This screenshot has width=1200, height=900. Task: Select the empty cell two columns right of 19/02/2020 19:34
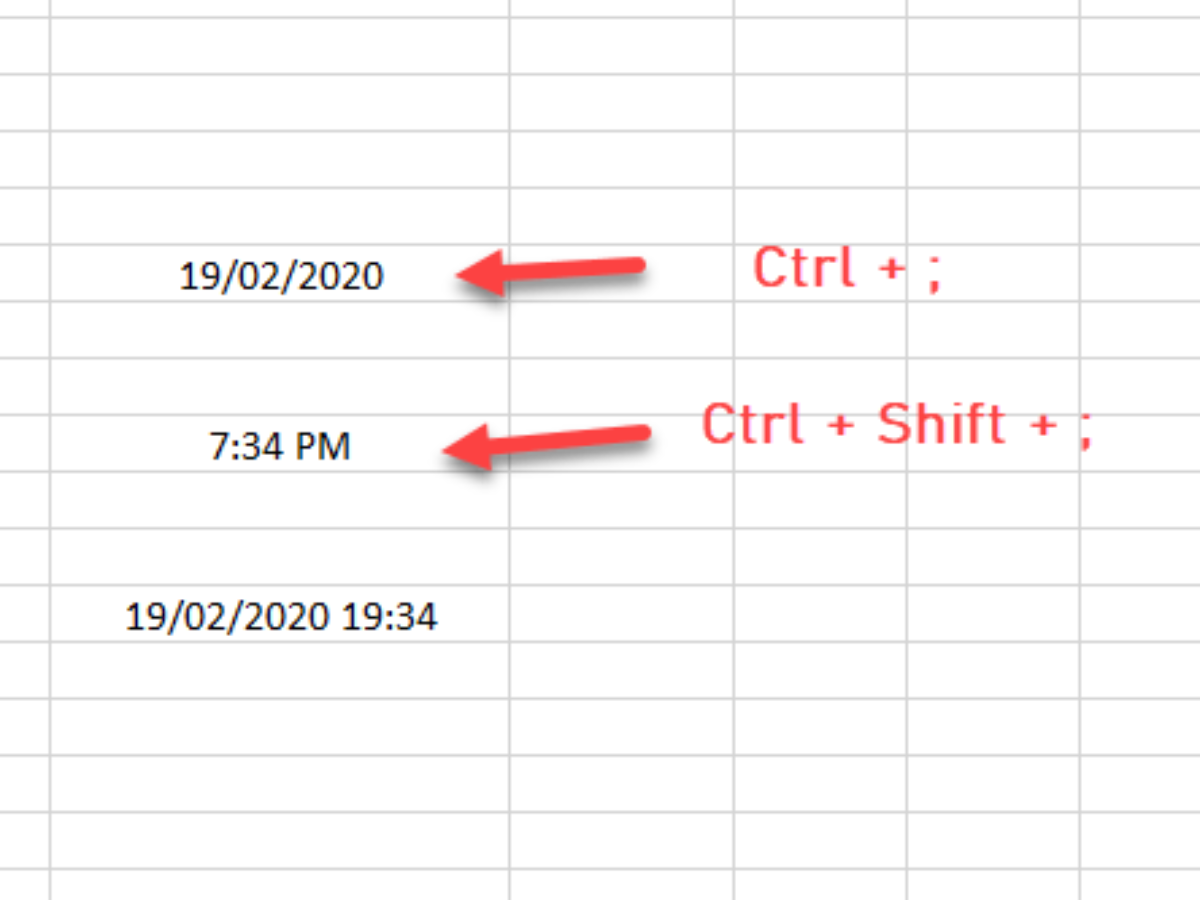[x=820, y=613]
